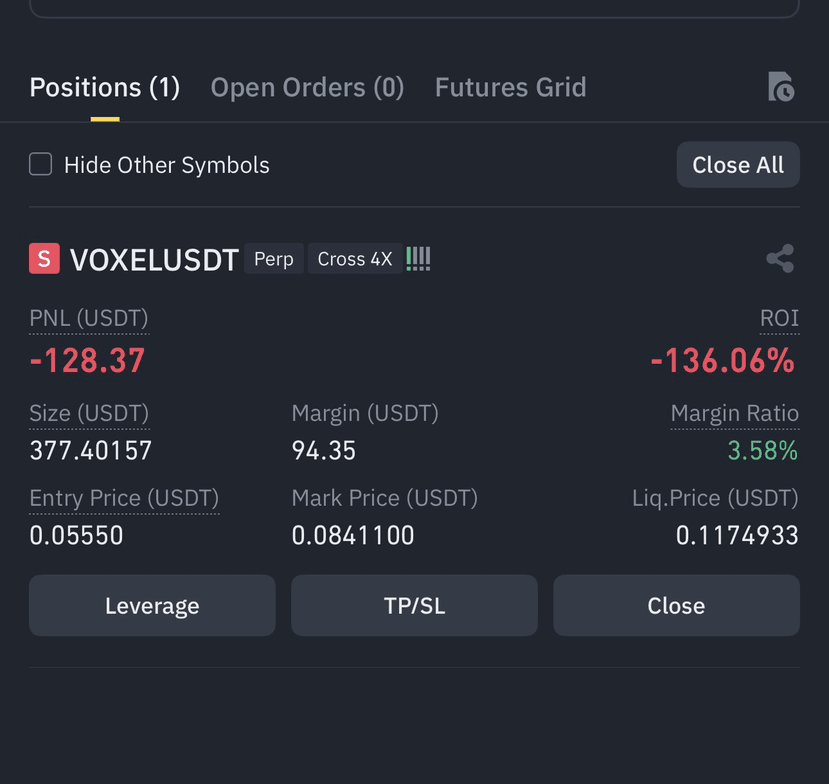
Task: Set TP/SL for the position
Action: tap(414, 605)
